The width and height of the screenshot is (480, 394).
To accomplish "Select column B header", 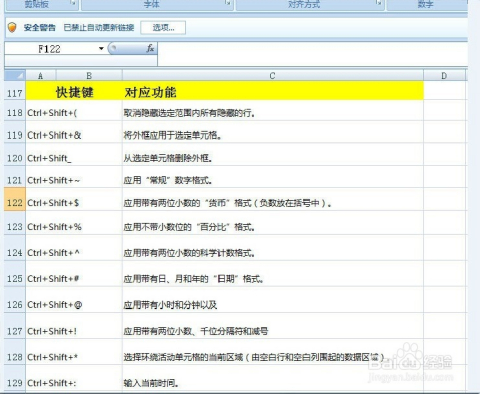I will click(89, 76).
